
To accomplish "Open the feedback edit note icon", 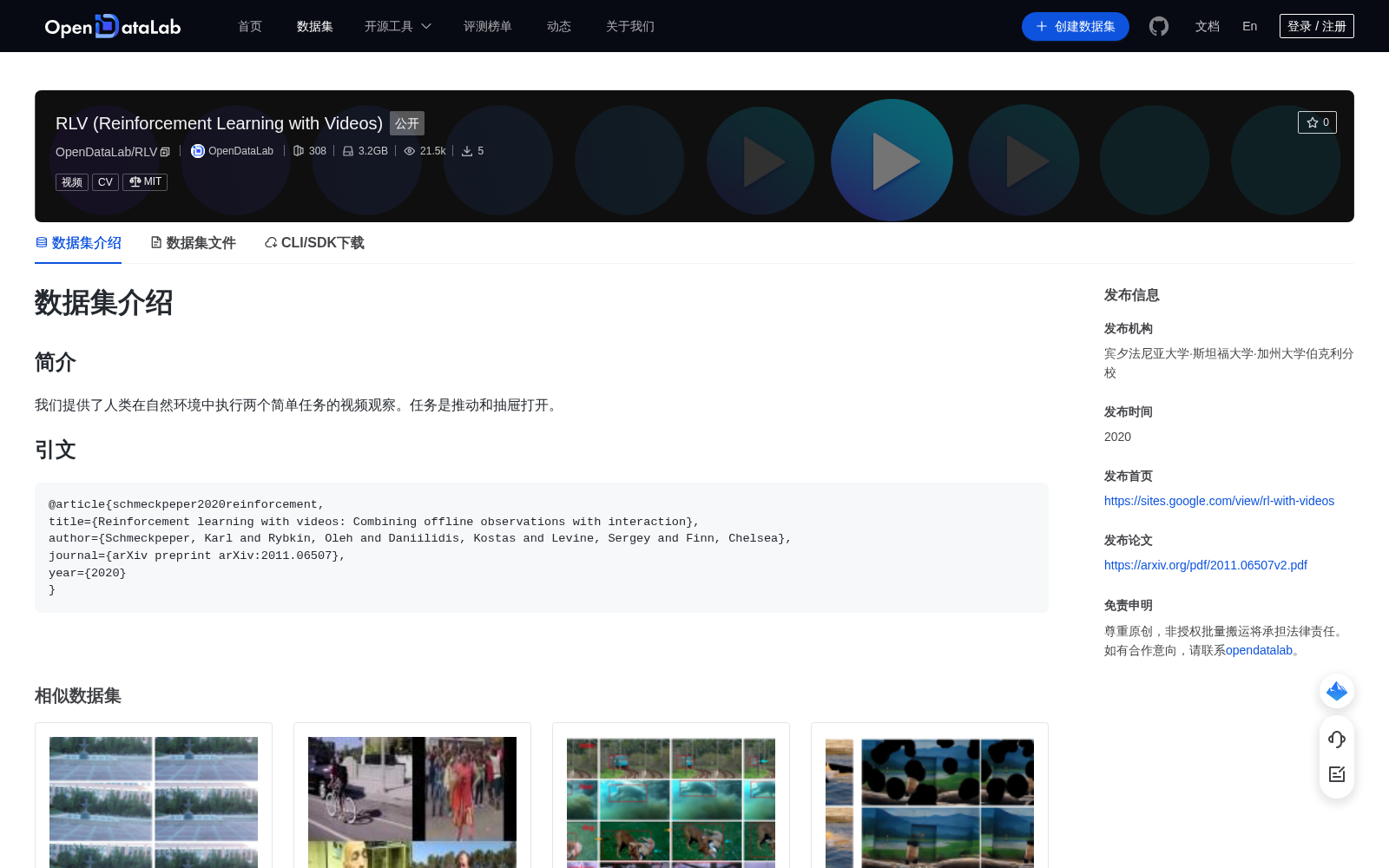I will pos(1337,774).
